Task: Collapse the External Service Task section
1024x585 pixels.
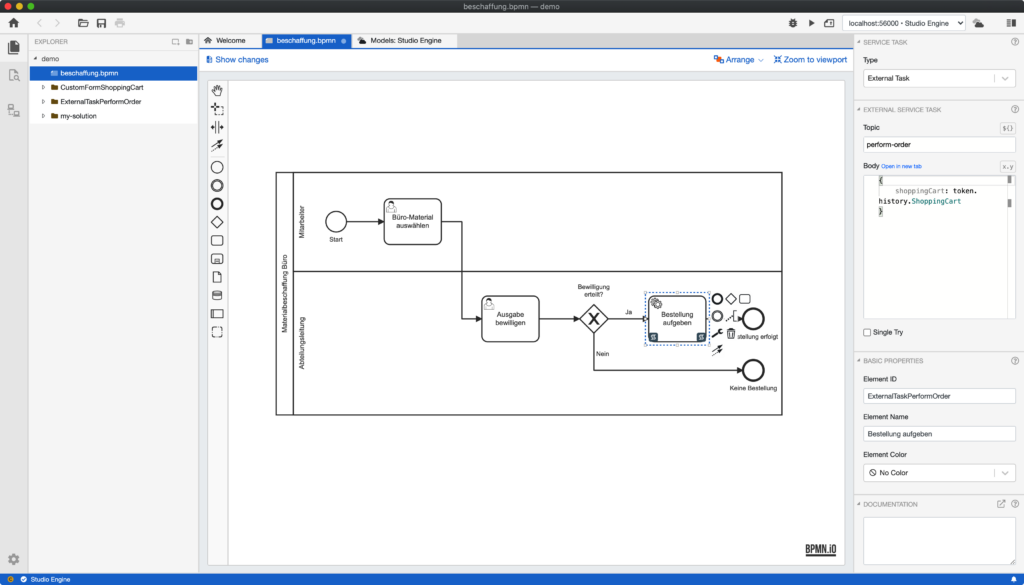Action: [859, 110]
